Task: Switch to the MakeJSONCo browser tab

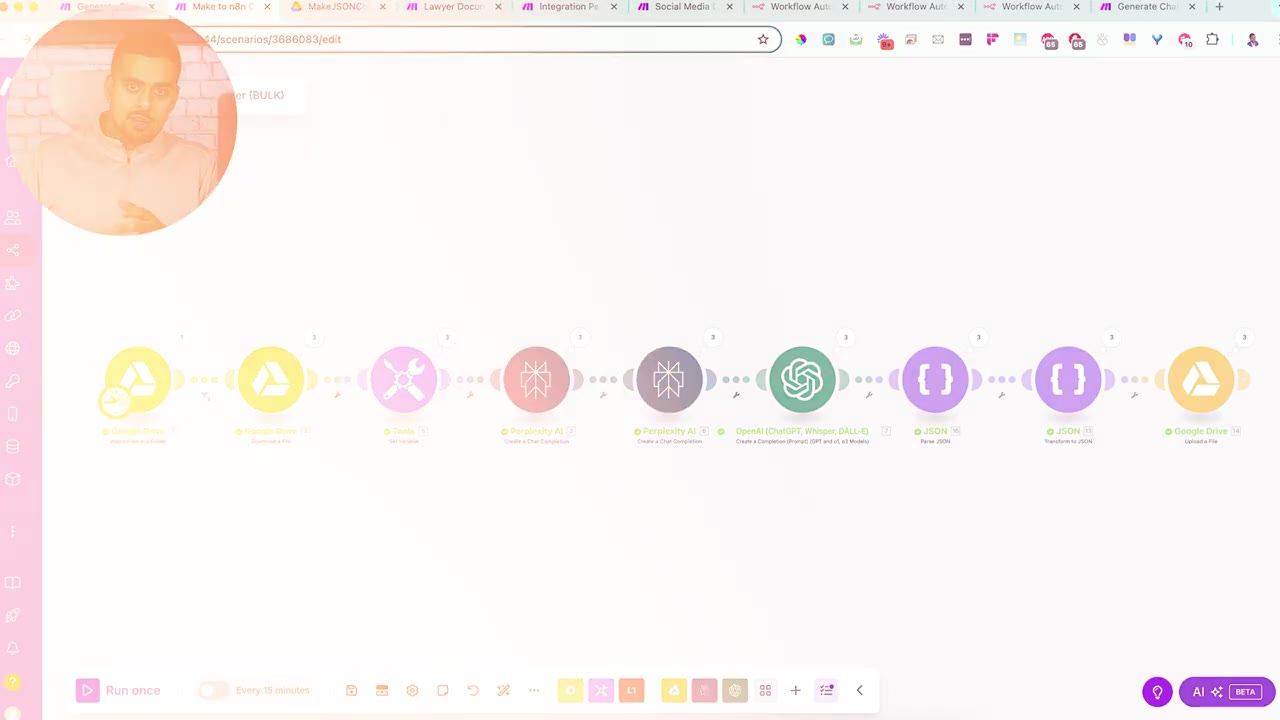Action: pyautogui.click(x=336, y=7)
